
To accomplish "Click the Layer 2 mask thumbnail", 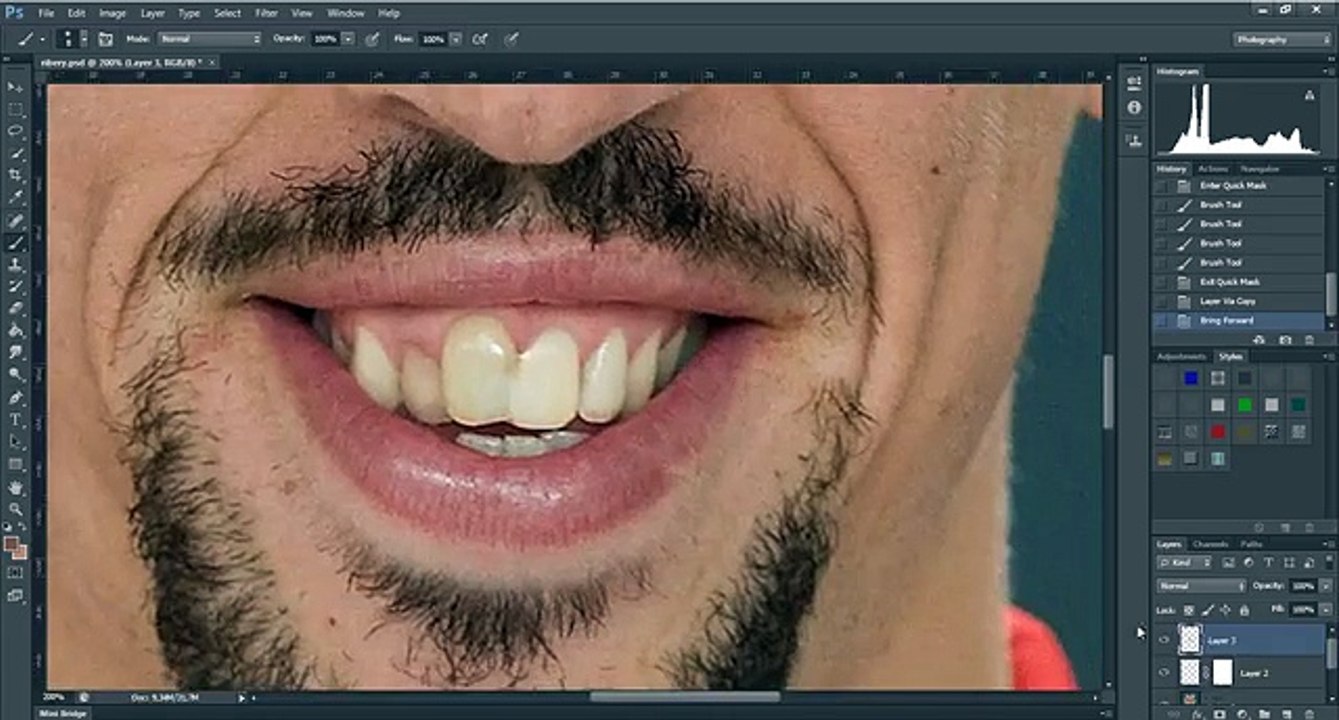I will point(1222,673).
